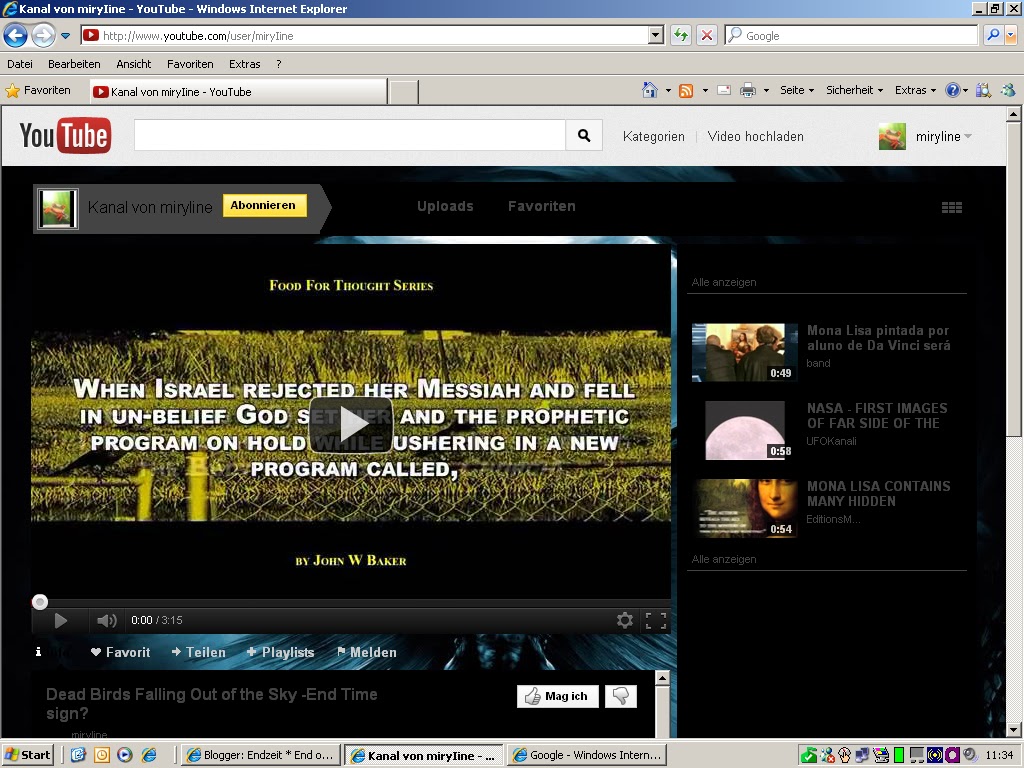Open the Favoriten star in favorites bar
This screenshot has width=1024, height=768.
(x=38, y=91)
